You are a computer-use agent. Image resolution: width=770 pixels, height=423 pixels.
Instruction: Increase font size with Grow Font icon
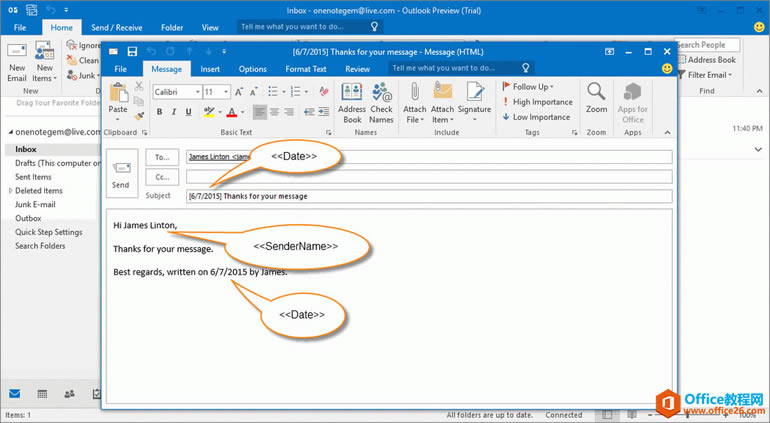239,92
